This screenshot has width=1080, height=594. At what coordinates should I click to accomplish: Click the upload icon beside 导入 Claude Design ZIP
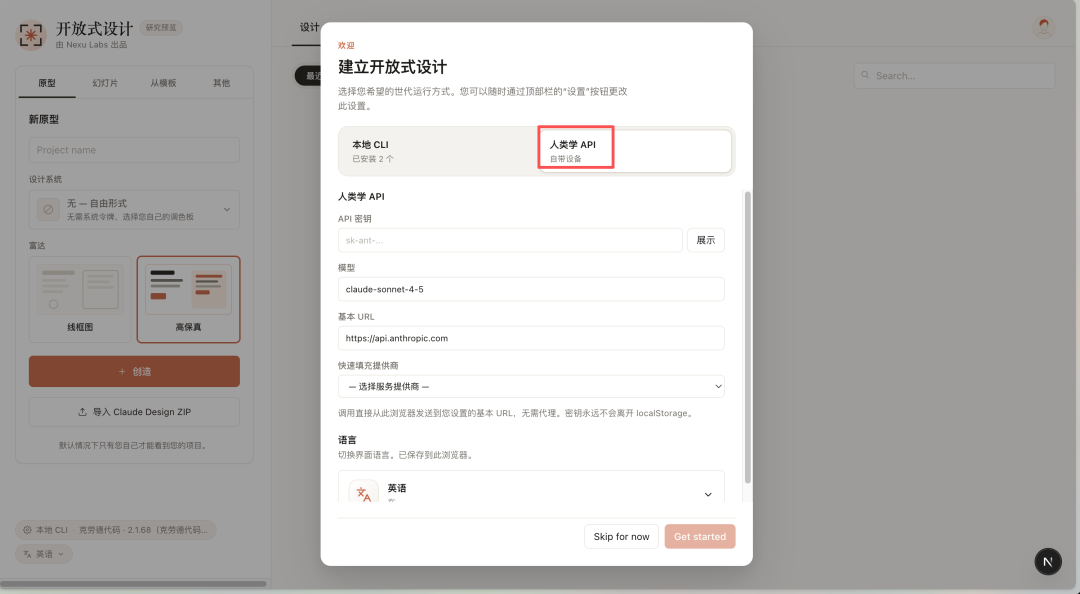tap(82, 412)
